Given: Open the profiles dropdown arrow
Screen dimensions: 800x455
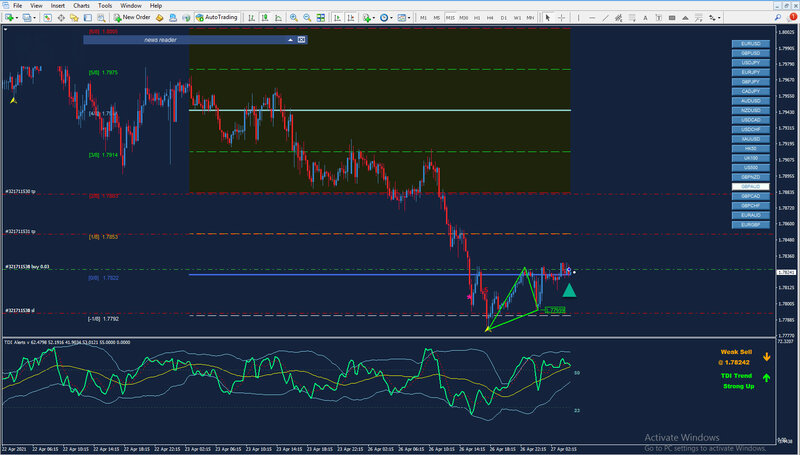Looking at the screenshot, I should pos(35,18).
